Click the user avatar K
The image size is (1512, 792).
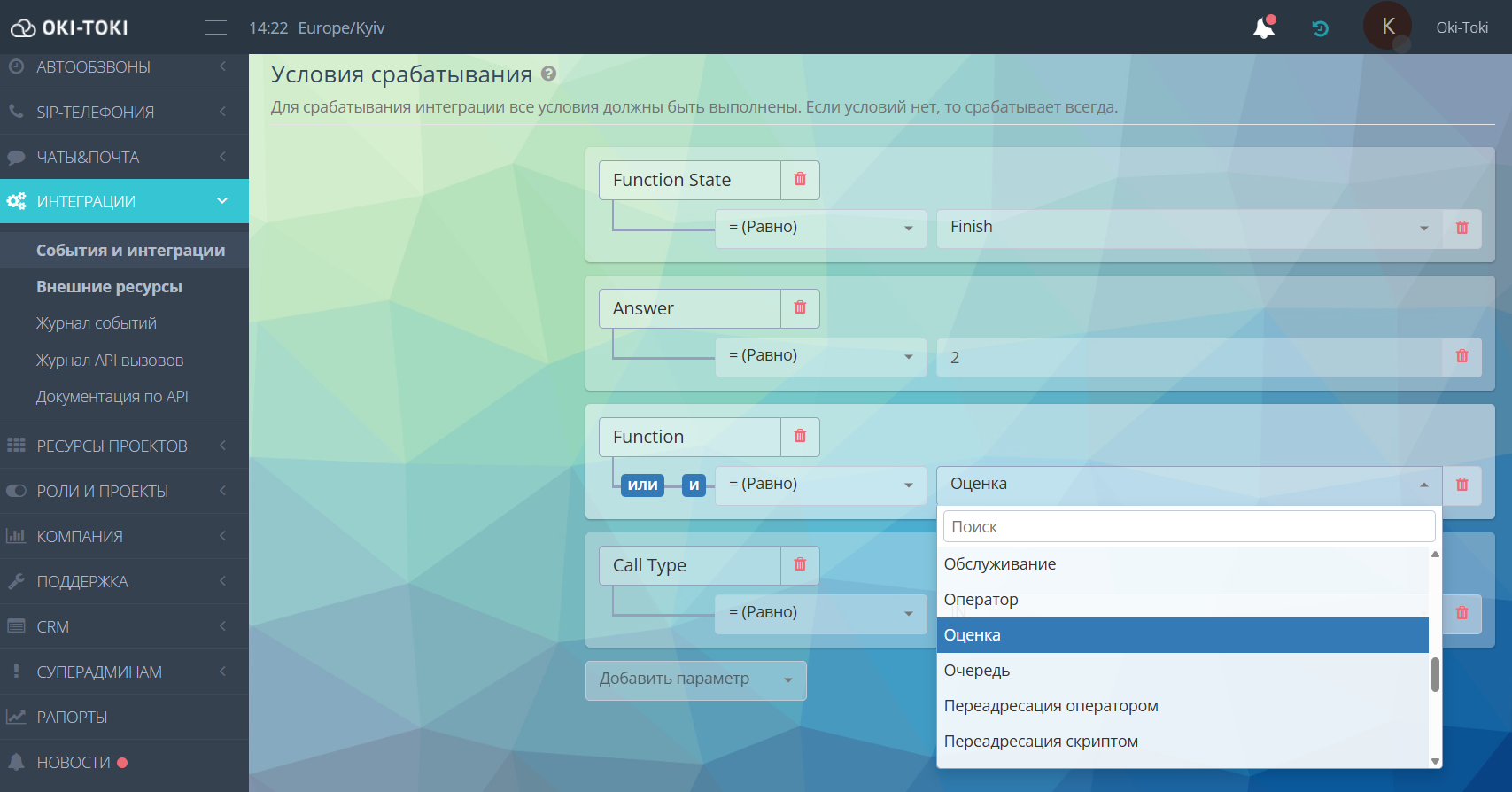pos(1387,27)
